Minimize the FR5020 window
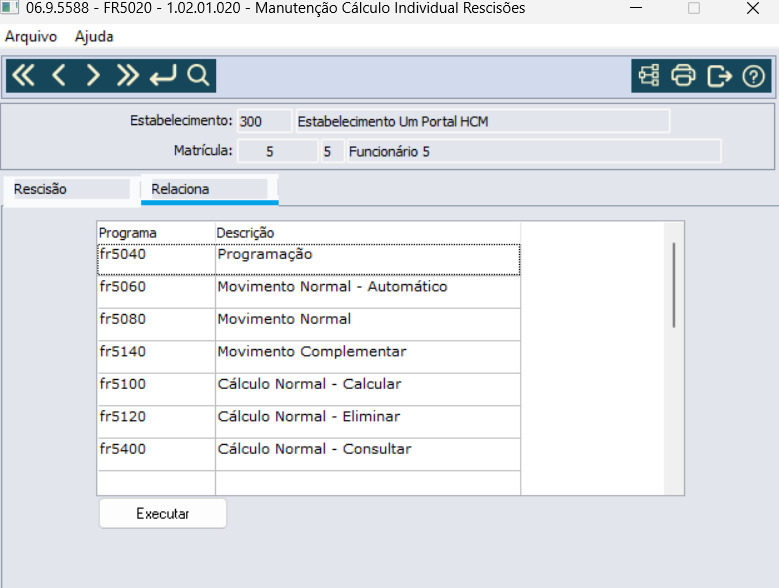Viewport: 779px width, 588px height. tap(636, 8)
